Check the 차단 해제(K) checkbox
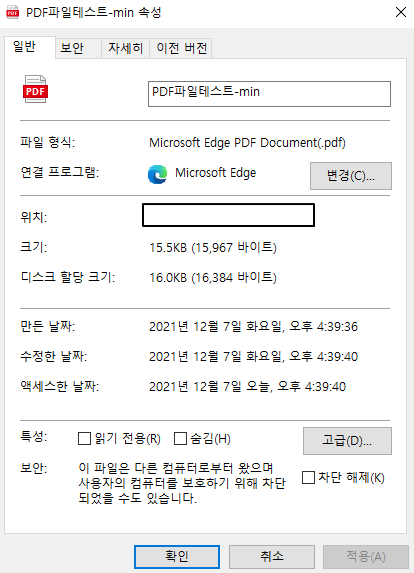The height and width of the screenshot is (573, 414). coord(308,477)
